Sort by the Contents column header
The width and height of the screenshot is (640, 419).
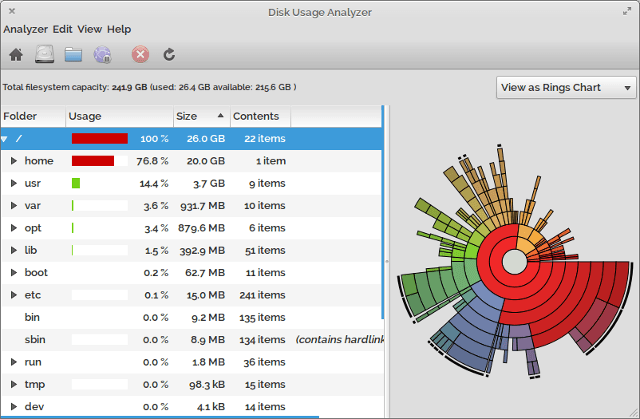[256, 117]
